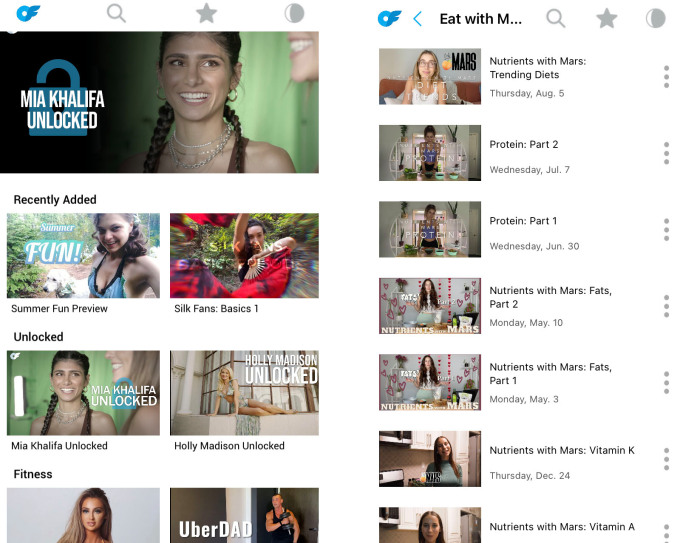Open three-dot menu for Protein: Part 2
680x543 pixels.
666,153
